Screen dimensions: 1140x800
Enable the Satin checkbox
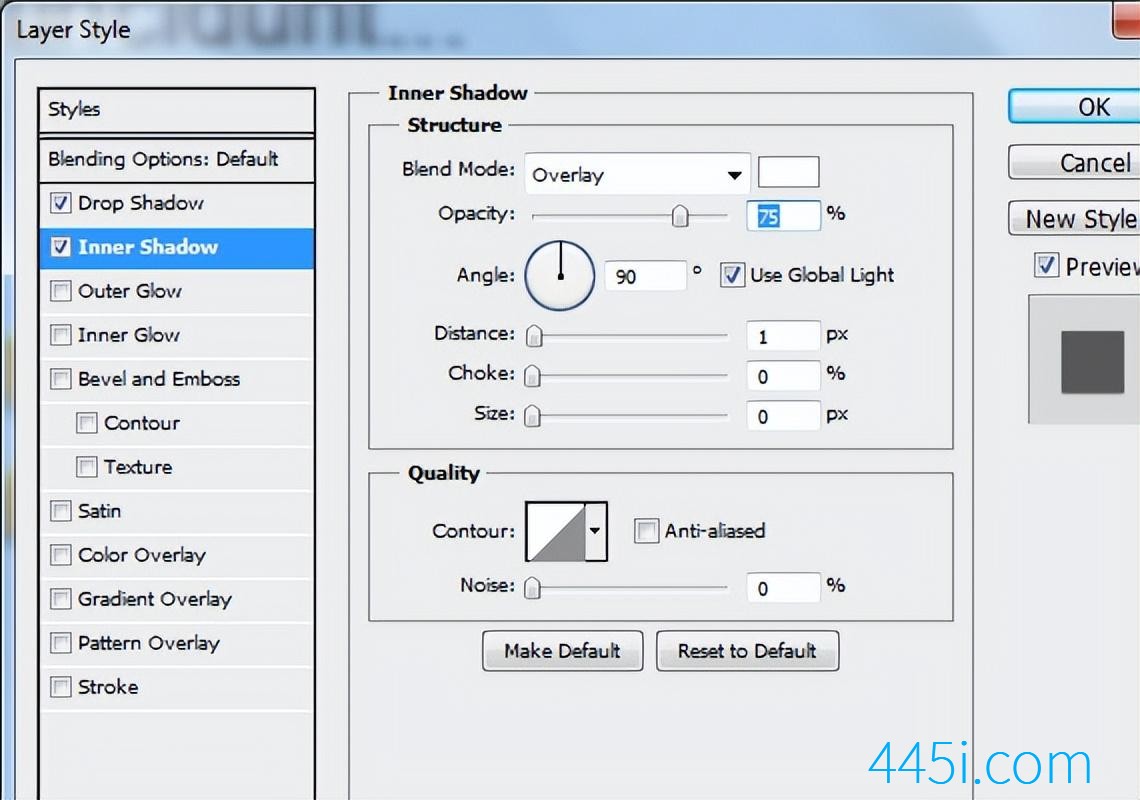61,511
